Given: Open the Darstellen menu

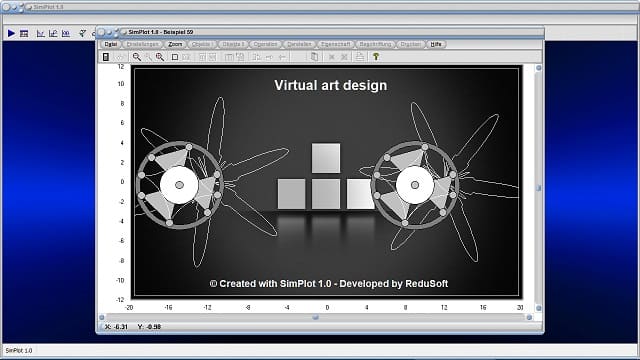Looking at the screenshot, I should [x=299, y=44].
